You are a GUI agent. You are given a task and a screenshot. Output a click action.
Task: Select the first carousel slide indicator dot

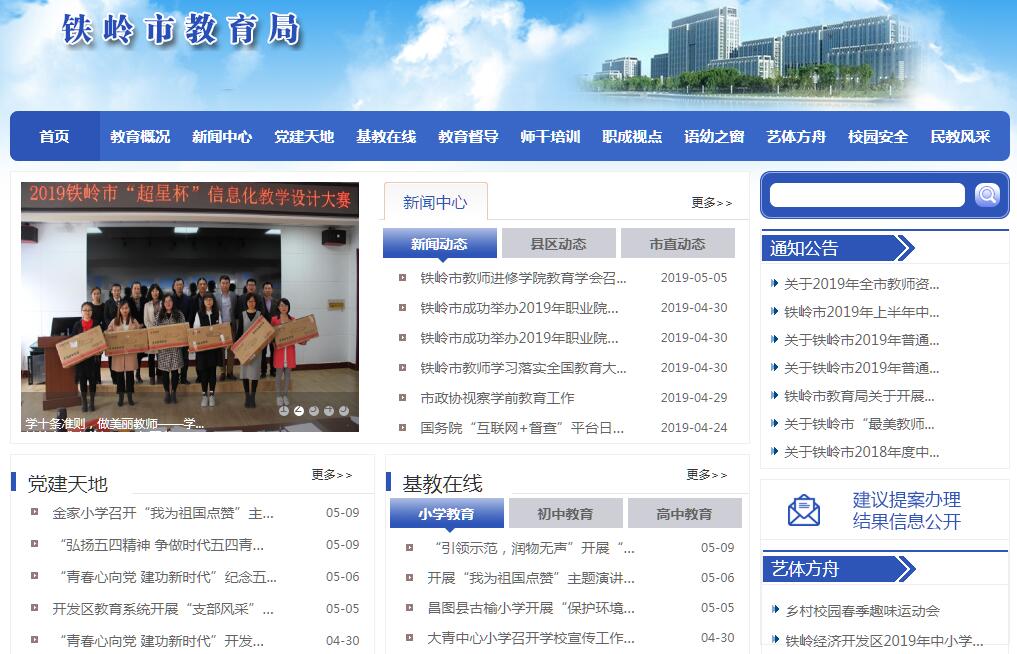click(x=284, y=411)
